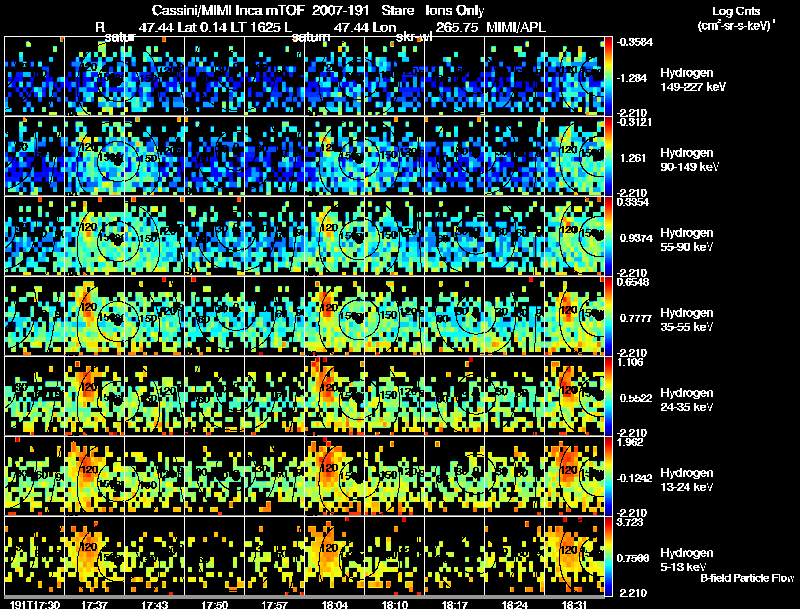Click the Hydrogen 5-13 keV row label

click(687, 560)
